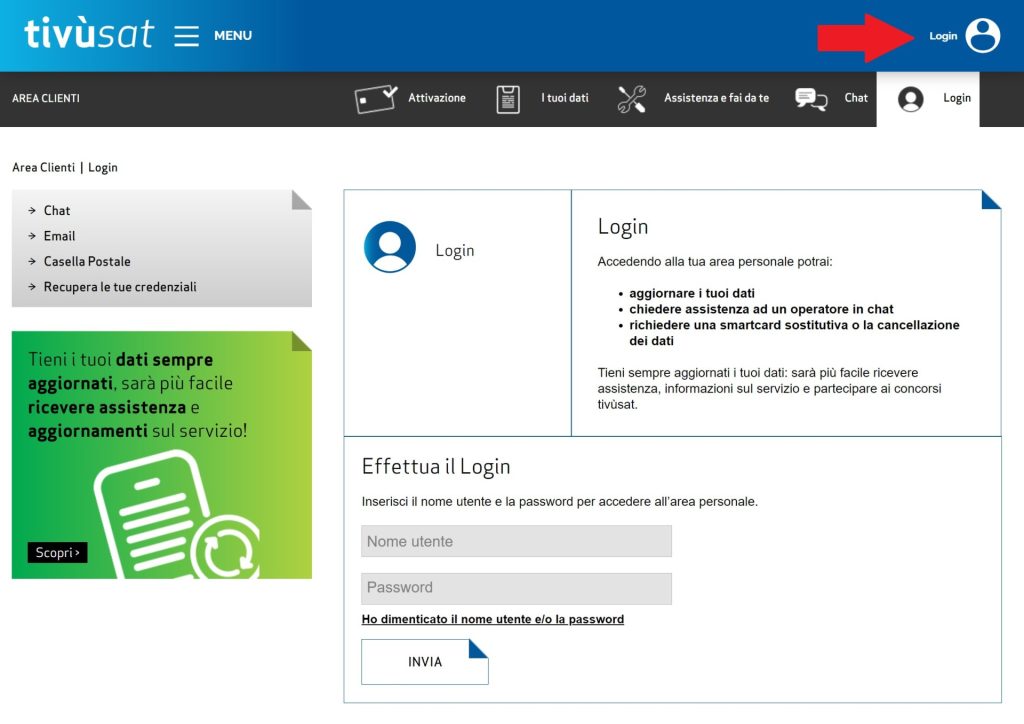Select the Assistenza e fai da te item
1024x724 pixels.
(x=716, y=98)
